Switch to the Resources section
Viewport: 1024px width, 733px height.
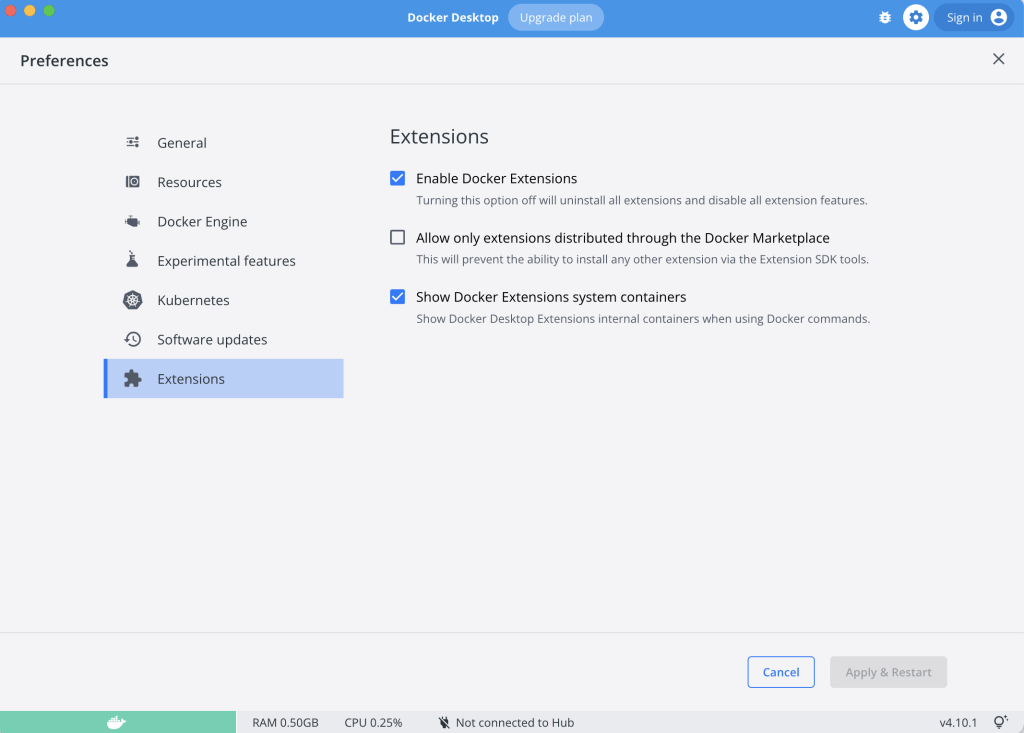189,182
